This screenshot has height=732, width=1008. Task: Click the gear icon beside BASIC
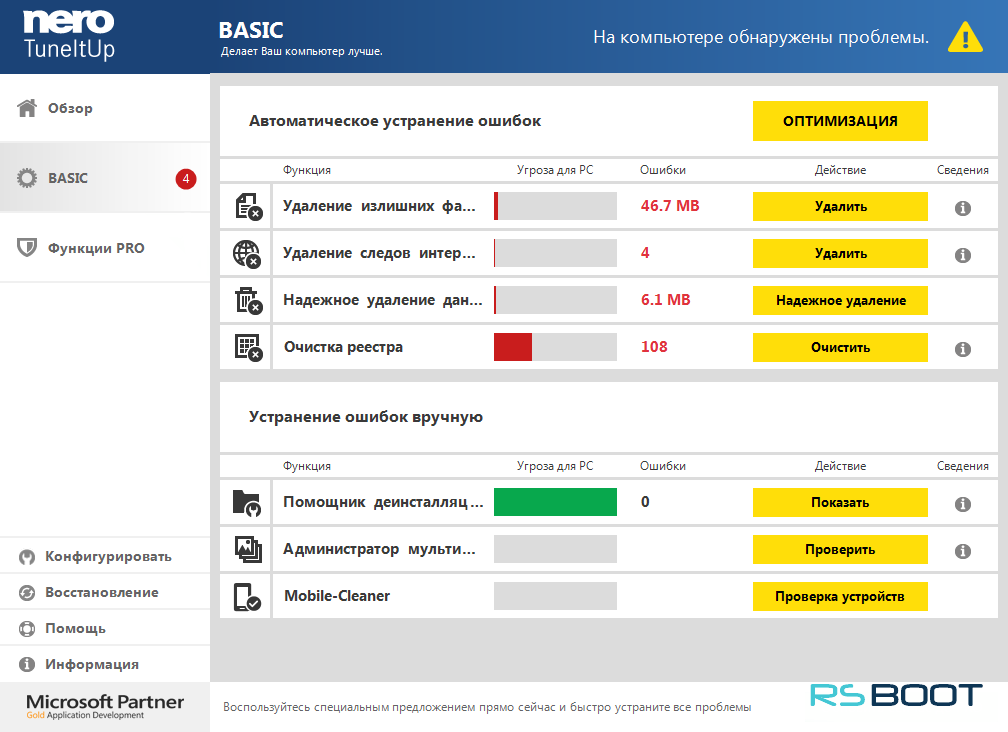tap(27, 178)
